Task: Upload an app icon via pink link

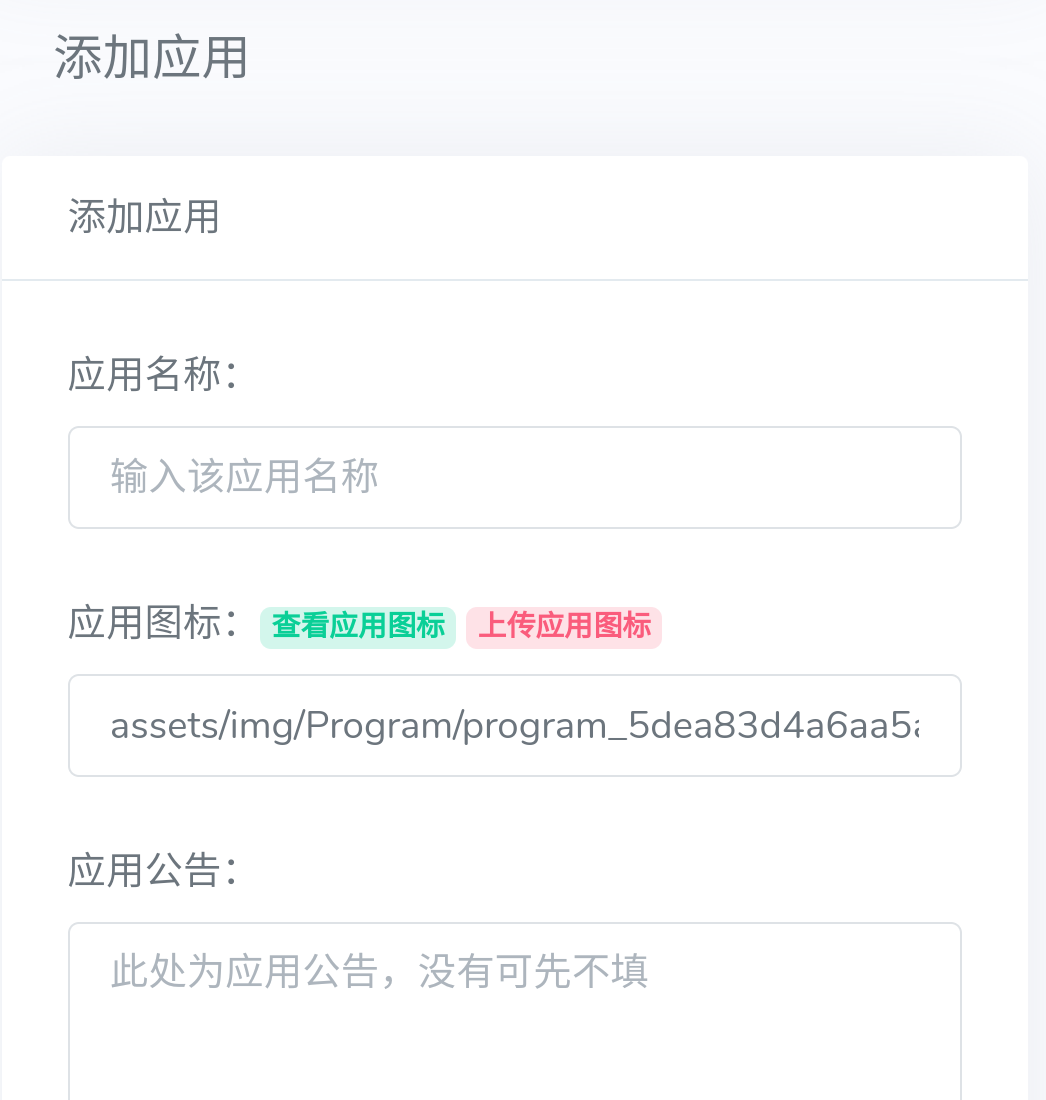Action: point(564,627)
